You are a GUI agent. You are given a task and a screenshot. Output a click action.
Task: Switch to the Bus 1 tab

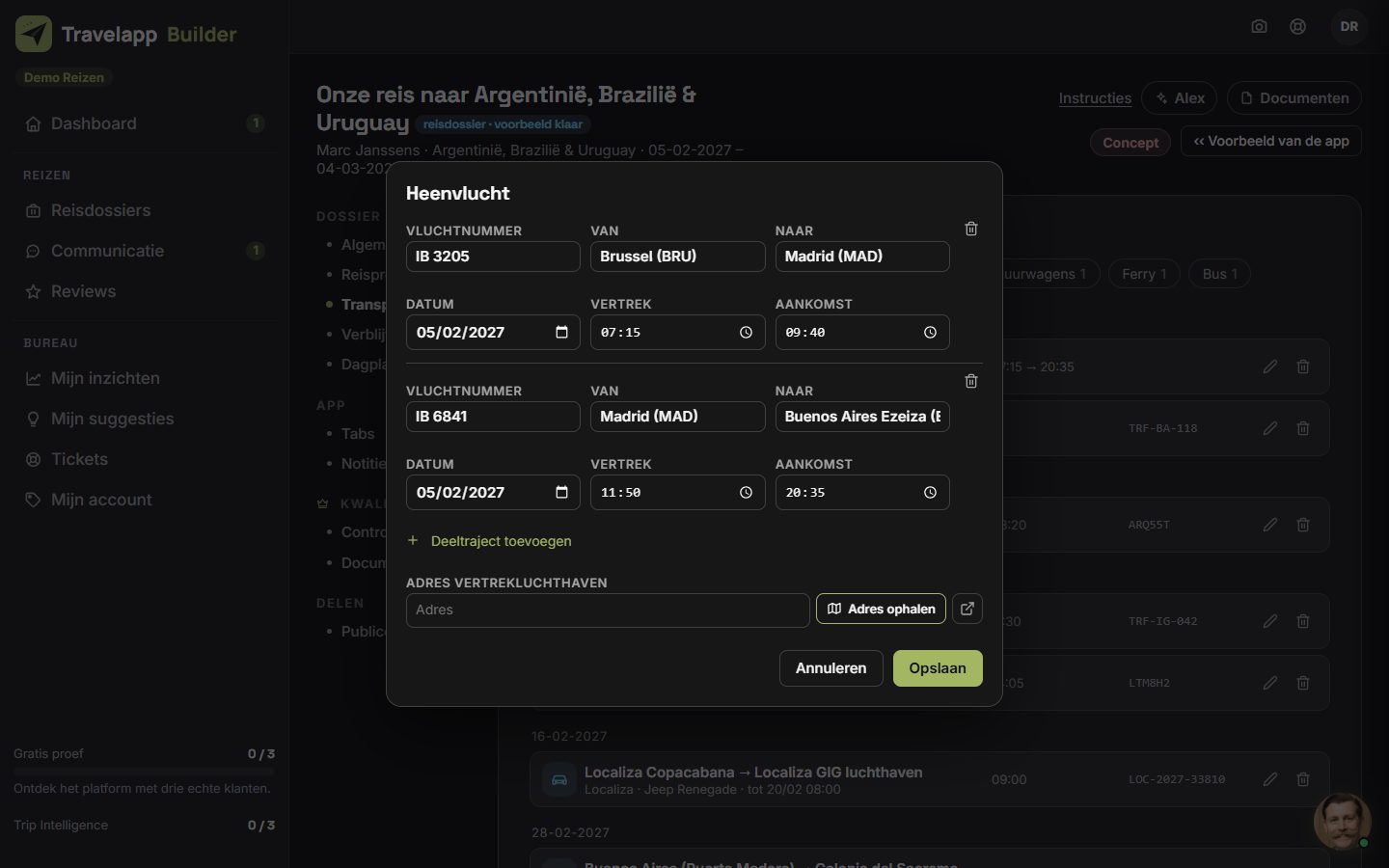pos(1219,274)
